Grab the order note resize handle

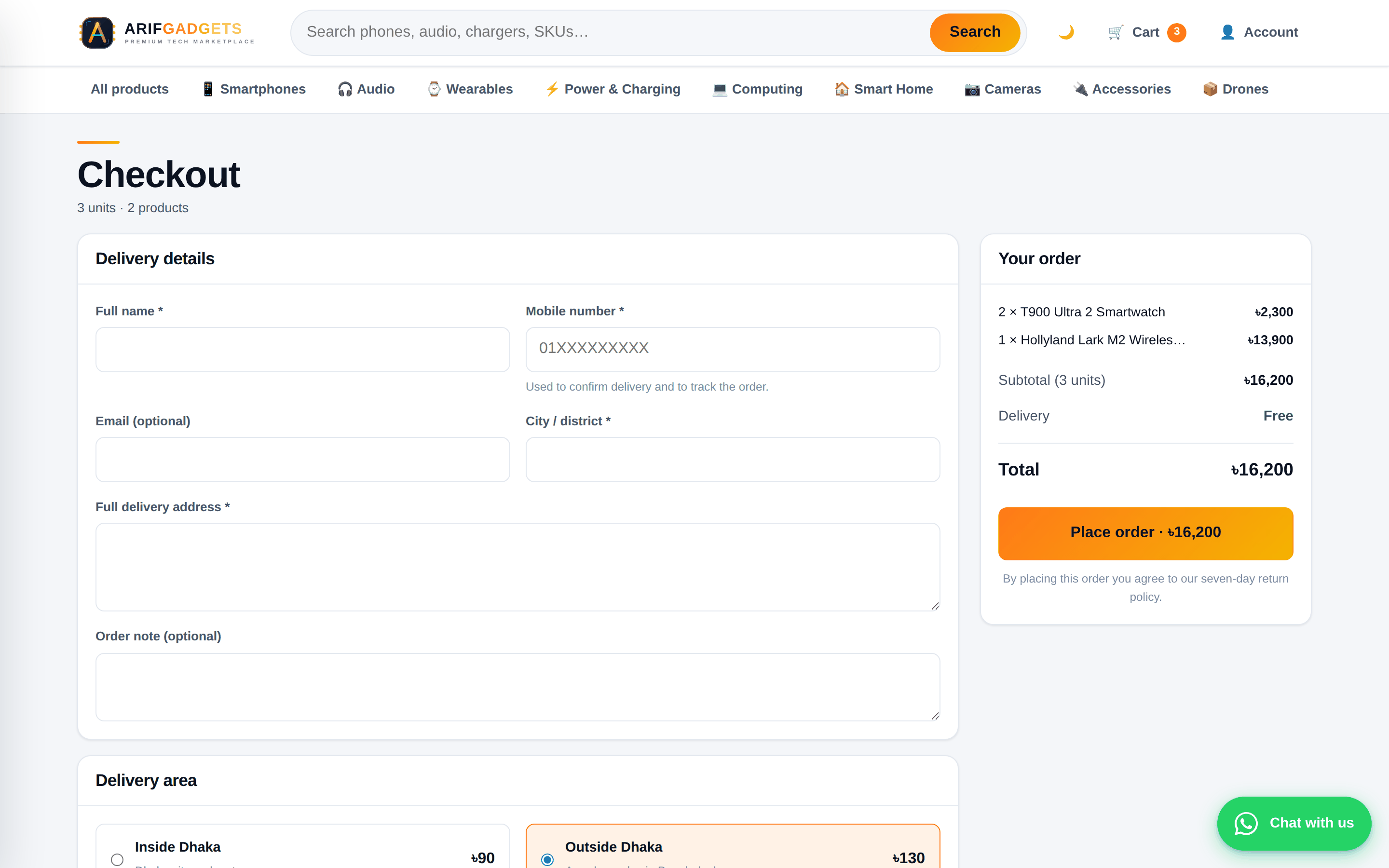[x=935, y=716]
